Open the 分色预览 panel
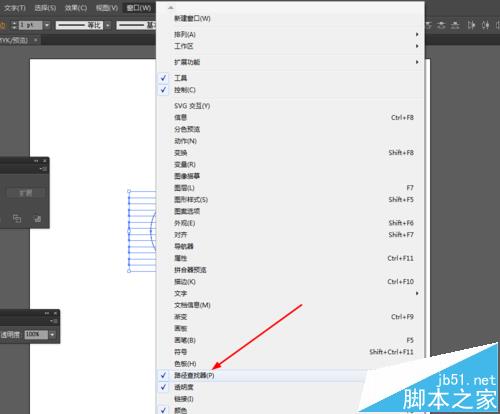 (x=290, y=129)
